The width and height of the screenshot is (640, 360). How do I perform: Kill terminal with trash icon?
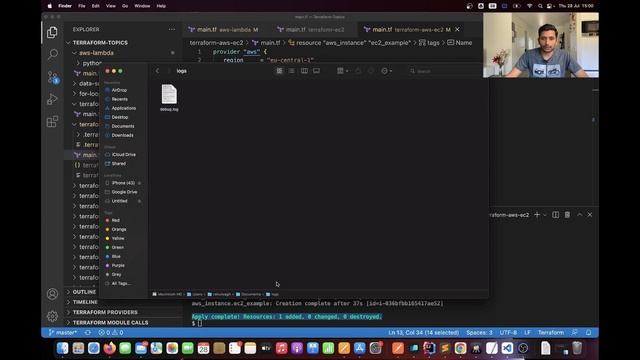tap(567, 215)
